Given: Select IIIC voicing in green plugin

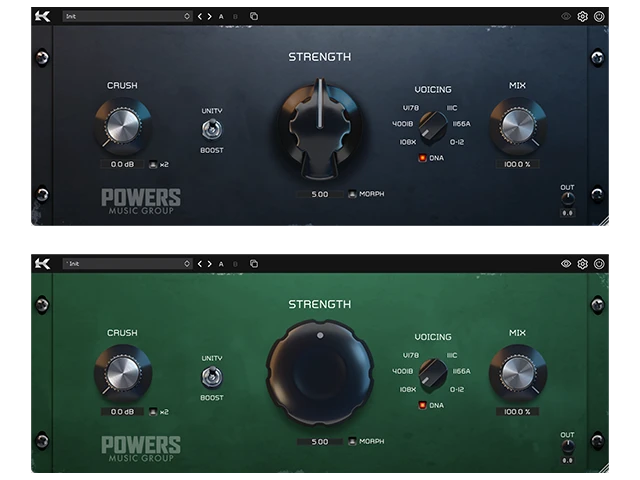Looking at the screenshot, I should [x=452, y=355].
